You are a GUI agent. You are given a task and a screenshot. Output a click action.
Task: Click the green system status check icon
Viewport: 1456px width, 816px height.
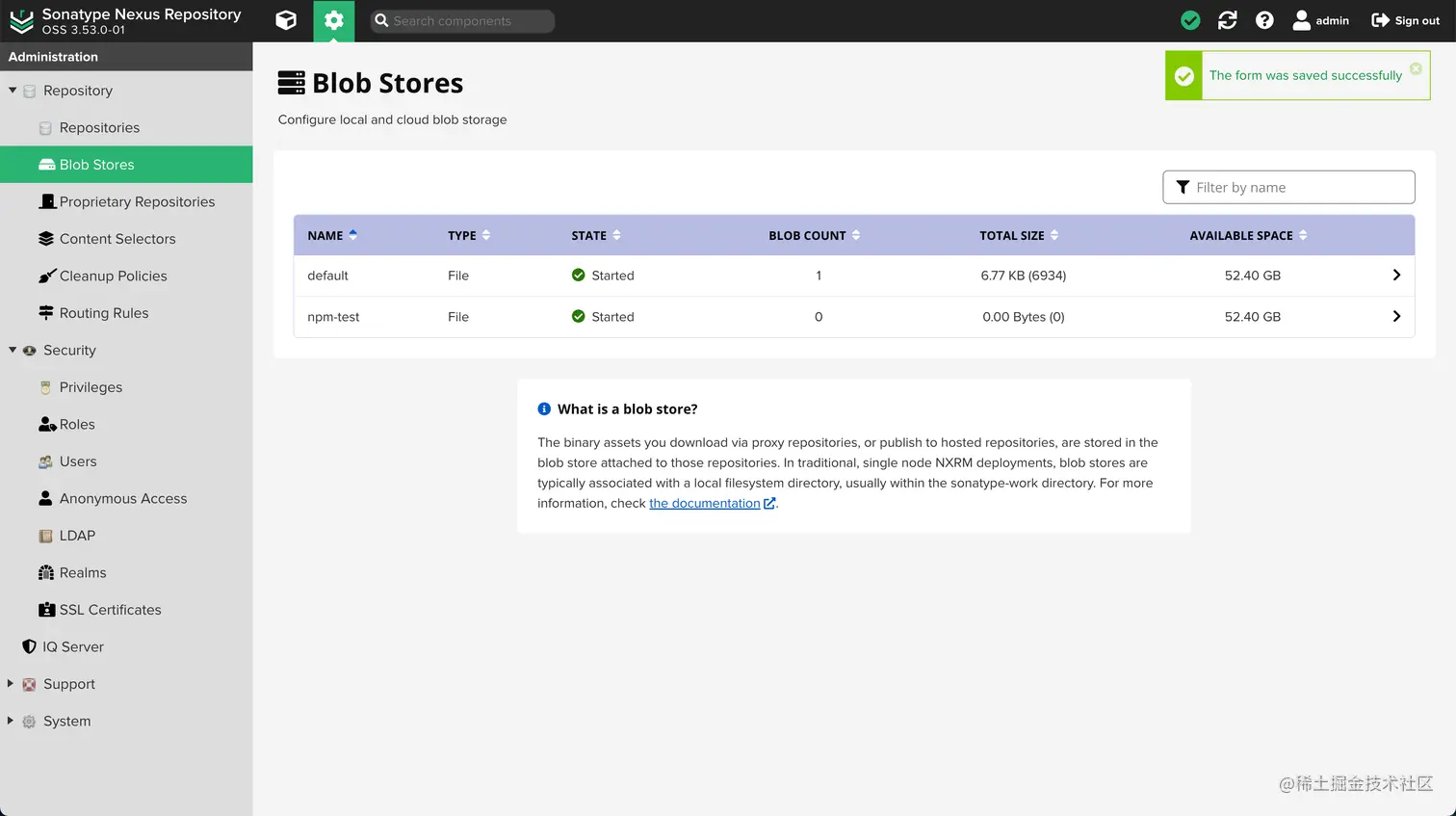tap(1190, 20)
